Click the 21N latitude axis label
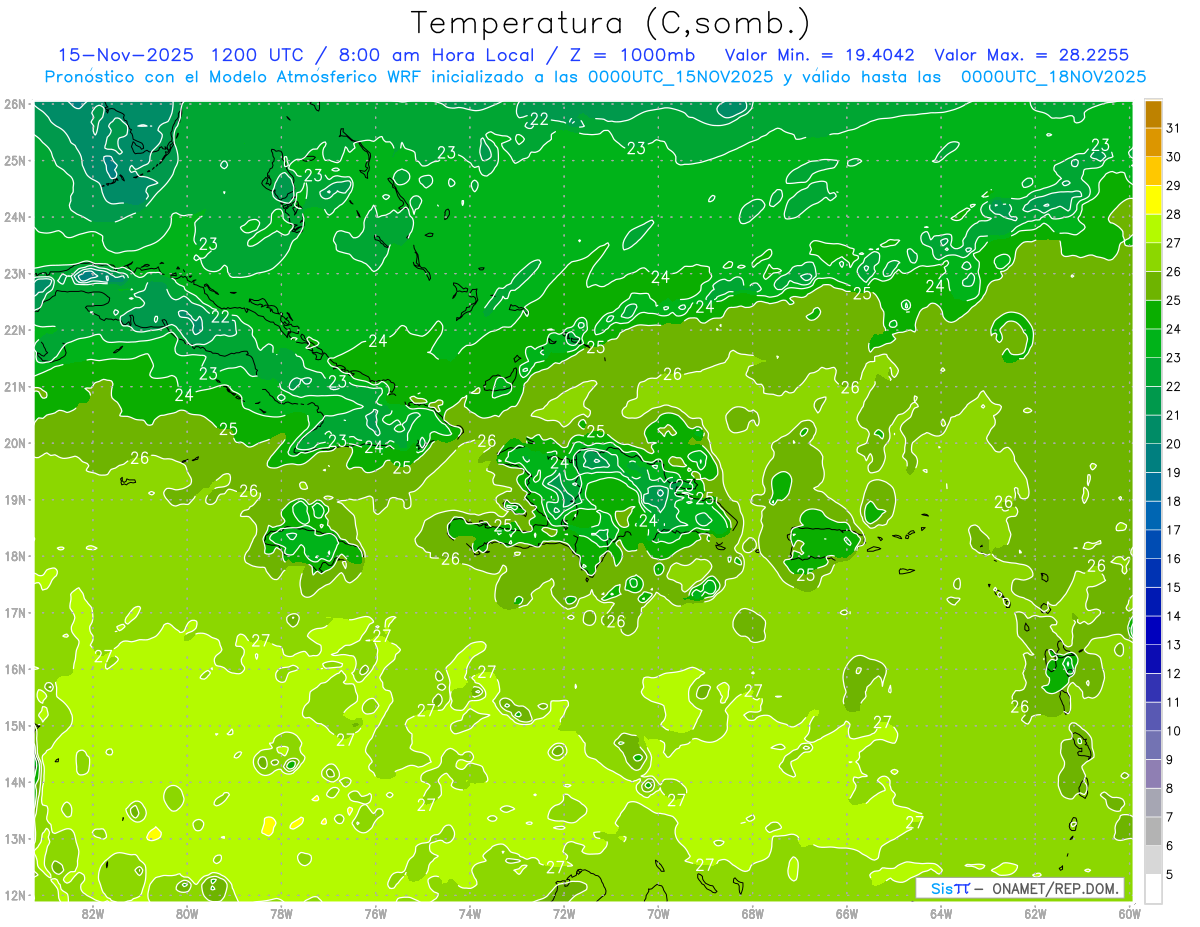Image resolution: width=1200 pixels, height=927 pixels. pos(15,387)
